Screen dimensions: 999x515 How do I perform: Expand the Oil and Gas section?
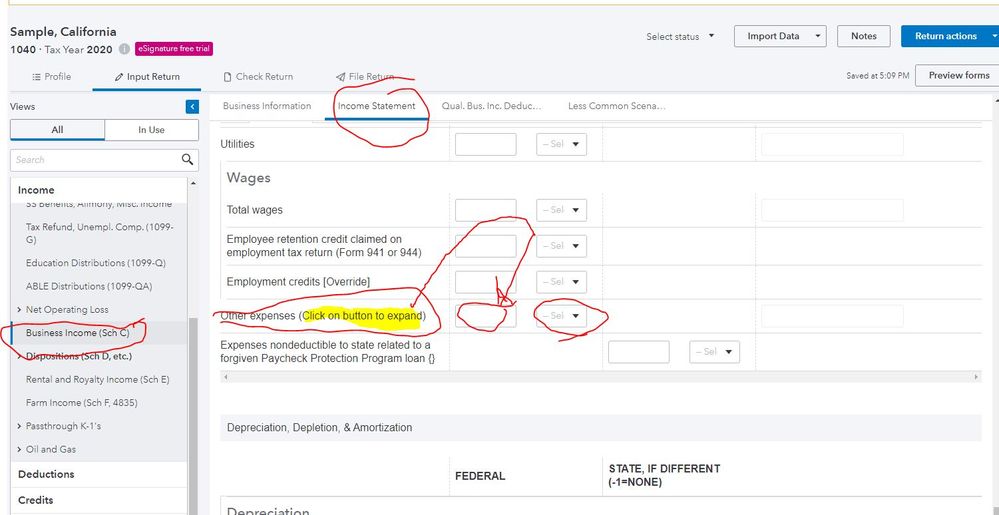click(x=20, y=450)
